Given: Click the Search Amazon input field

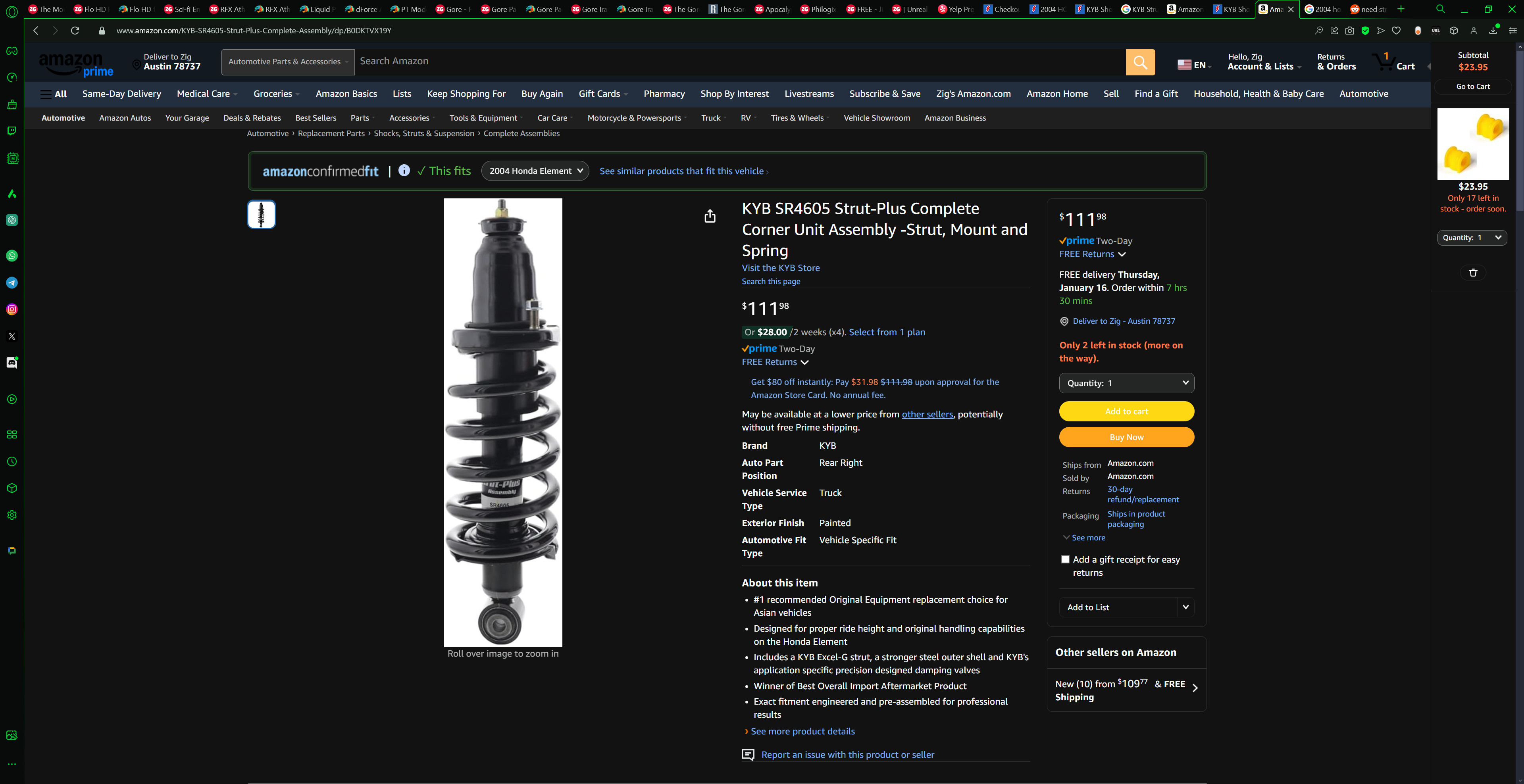Looking at the screenshot, I should click(x=739, y=62).
